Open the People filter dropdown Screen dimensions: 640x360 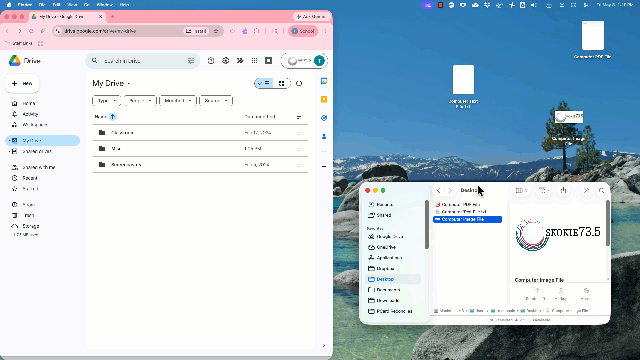(x=140, y=101)
